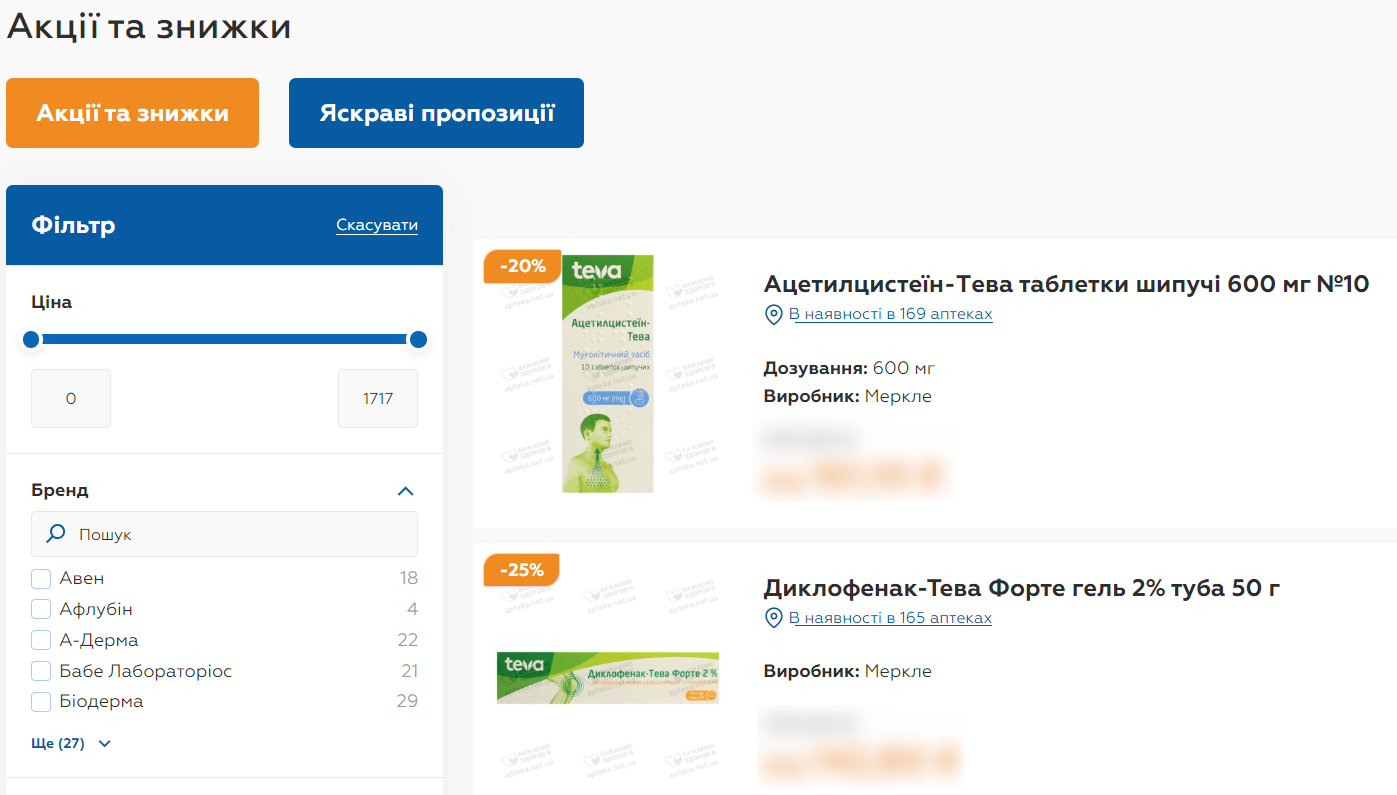Expand more brands with Ще (27)
The image size is (1397, 795).
[x=71, y=743]
